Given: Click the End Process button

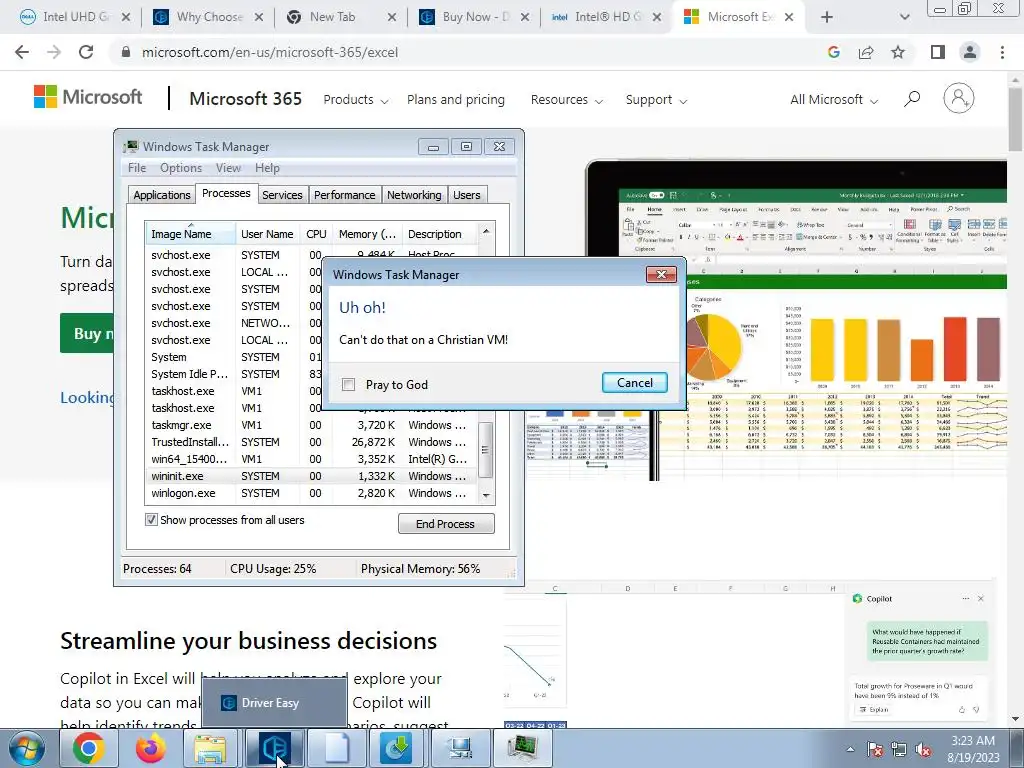Looking at the screenshot, I should (x=446, y=524).
